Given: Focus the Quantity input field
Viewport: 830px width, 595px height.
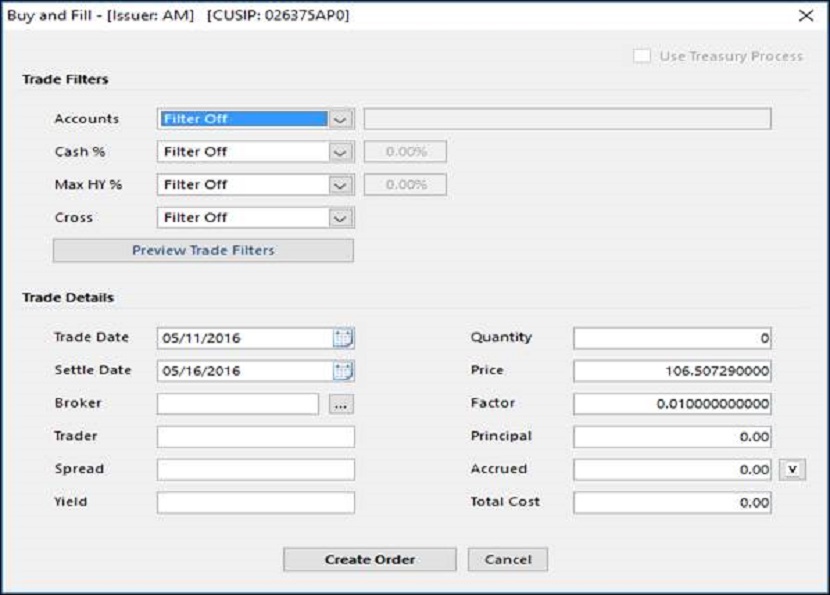Looking at the screenshot, I should (672, 338).
